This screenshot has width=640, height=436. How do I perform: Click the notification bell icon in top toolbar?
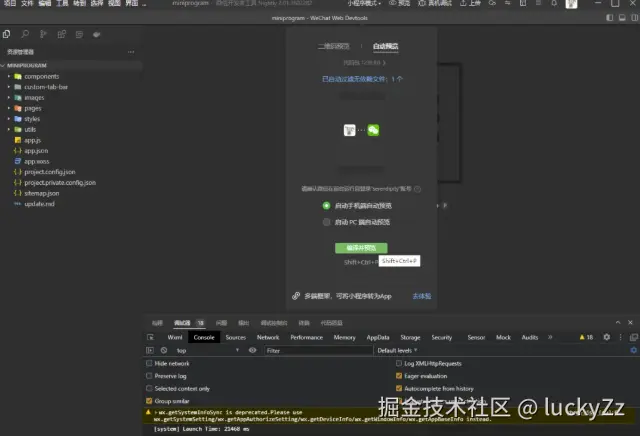[554, 3]
